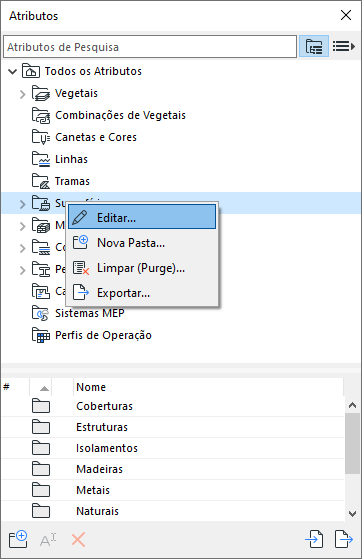Click the rename attribute icon
This screenshot has height=559, width=362.
coord(48,540)
